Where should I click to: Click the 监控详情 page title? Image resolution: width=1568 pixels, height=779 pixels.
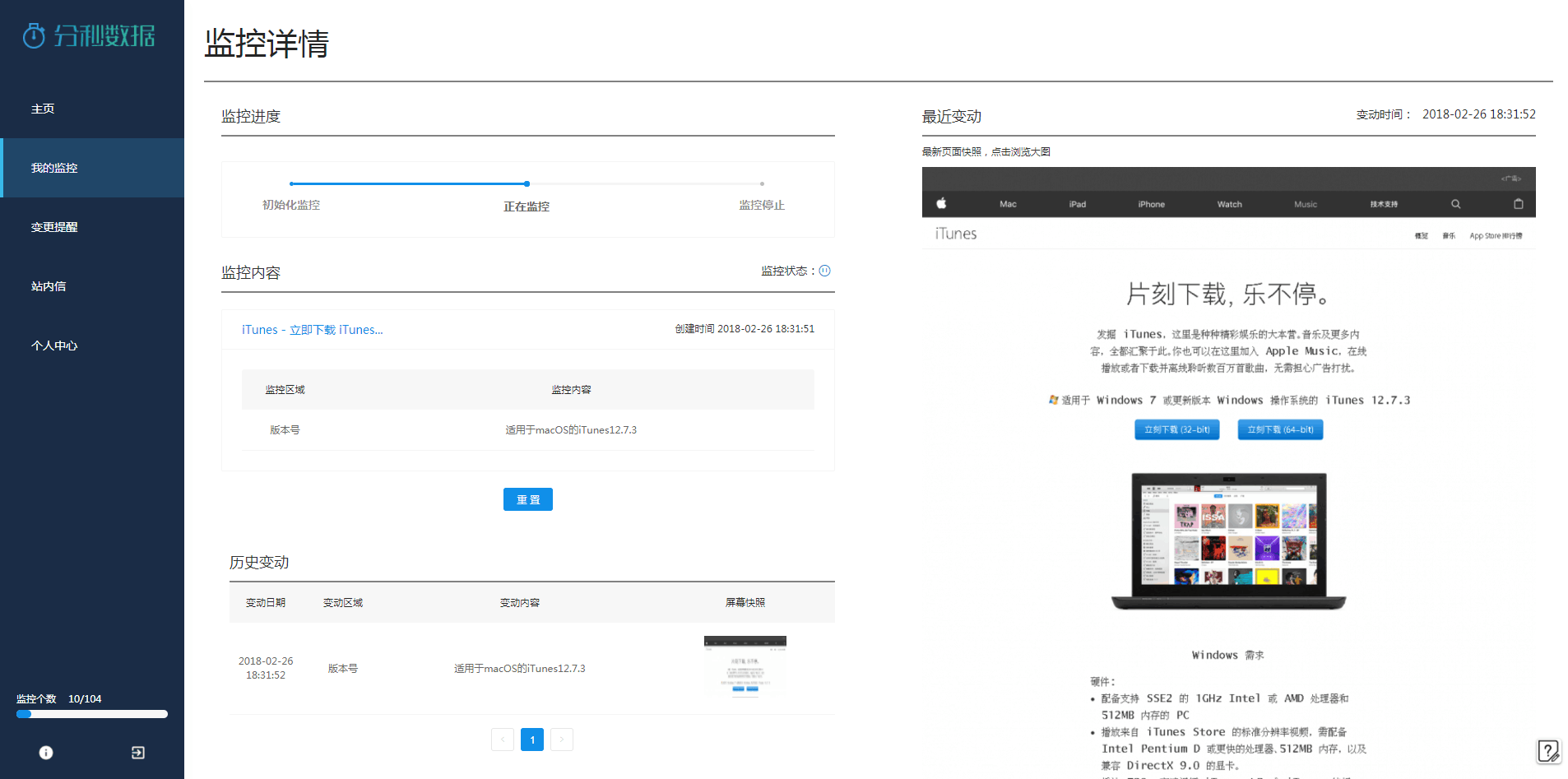point(267,44)
